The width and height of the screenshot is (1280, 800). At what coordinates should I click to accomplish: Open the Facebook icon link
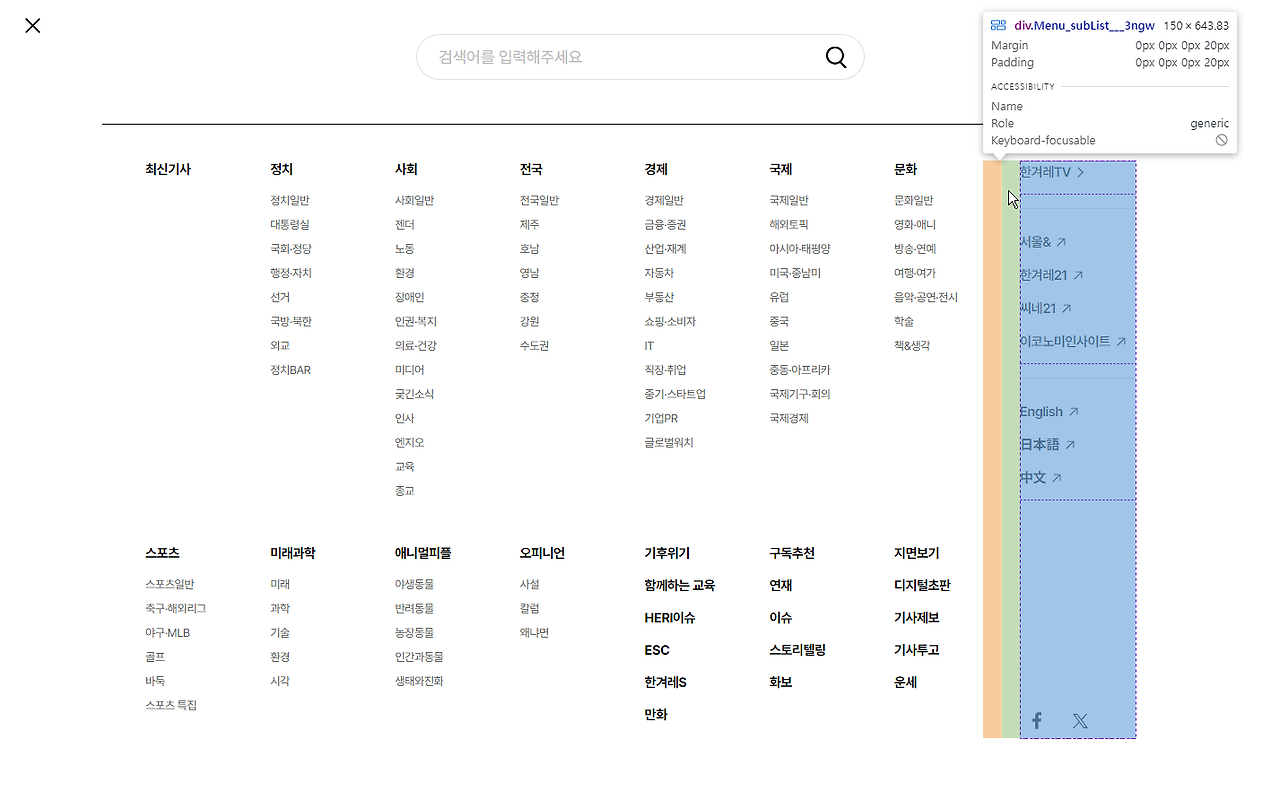[1037, 720]
